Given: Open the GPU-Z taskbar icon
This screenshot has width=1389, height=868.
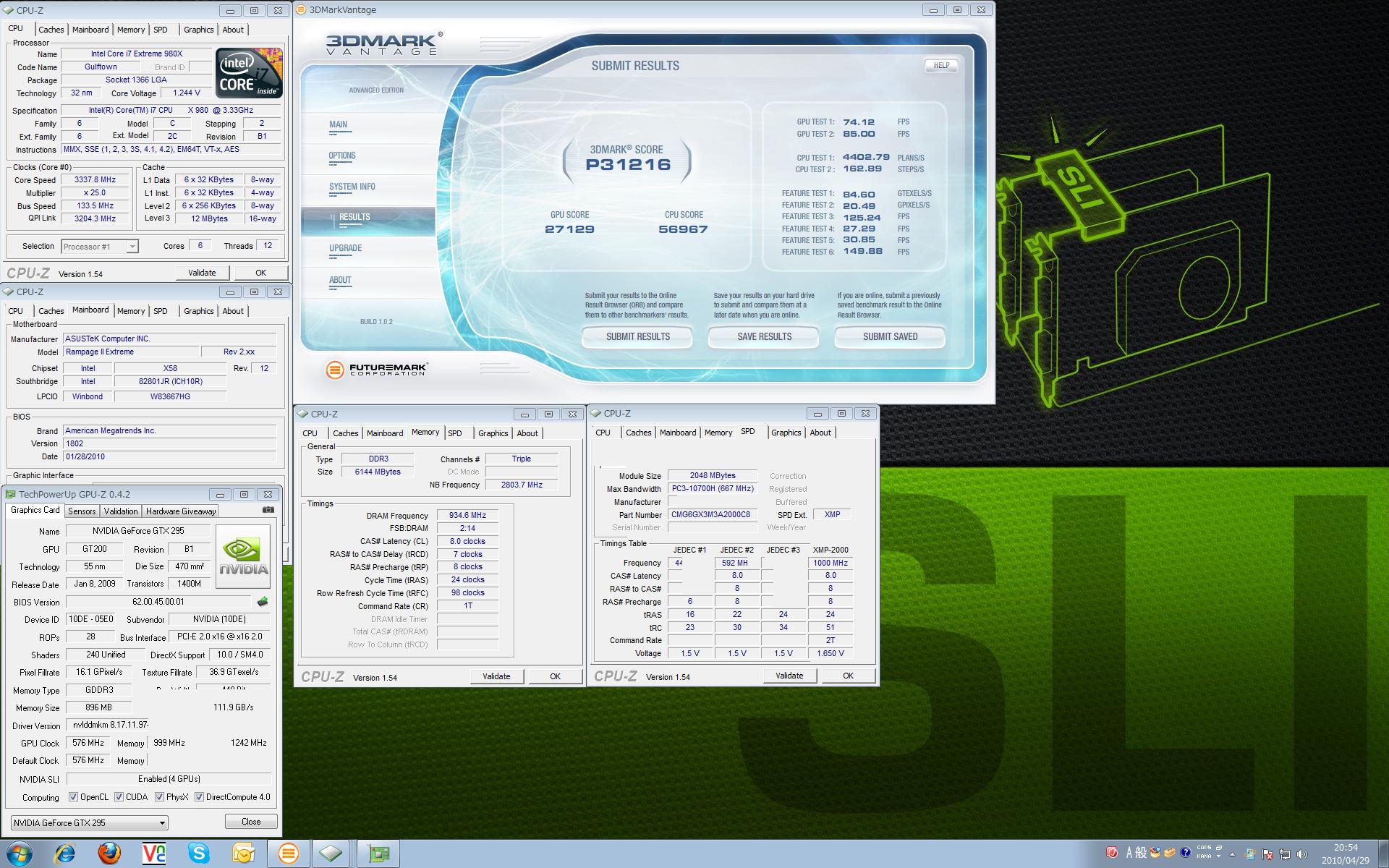Looking at the screenshot, I should [x=378, y=854].
